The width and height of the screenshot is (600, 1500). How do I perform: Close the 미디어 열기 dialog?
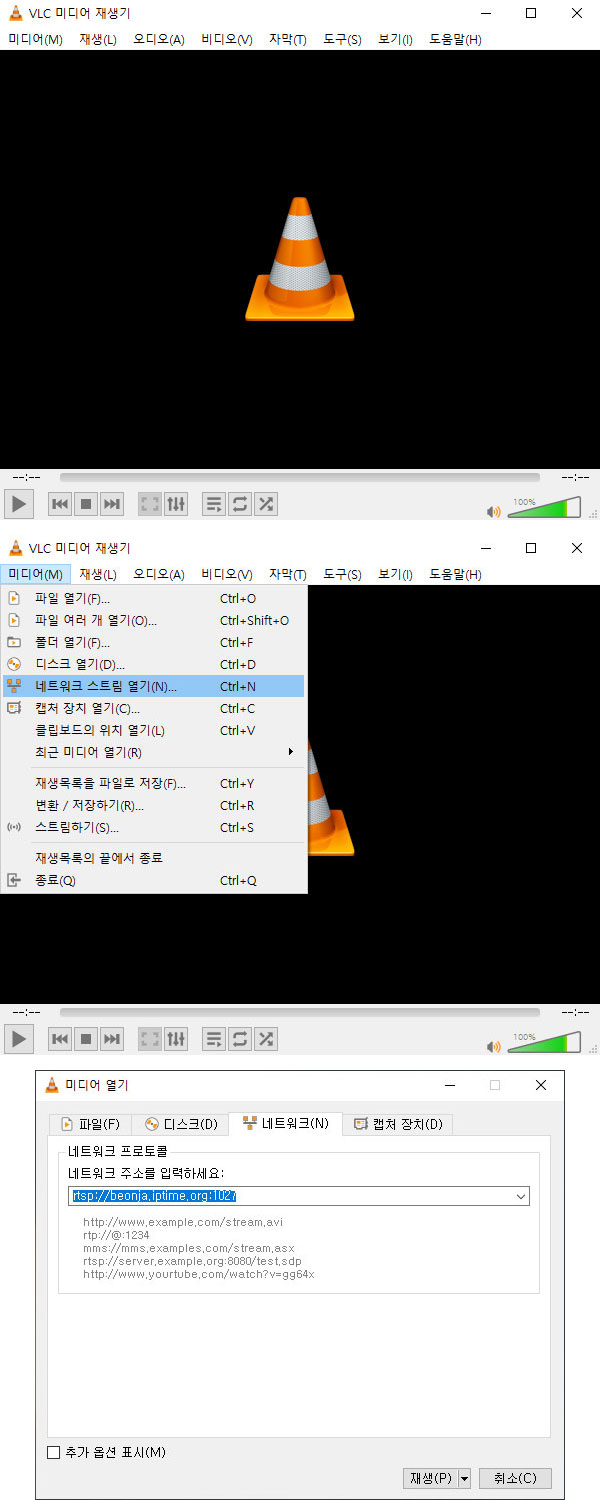coord(541,1085)
